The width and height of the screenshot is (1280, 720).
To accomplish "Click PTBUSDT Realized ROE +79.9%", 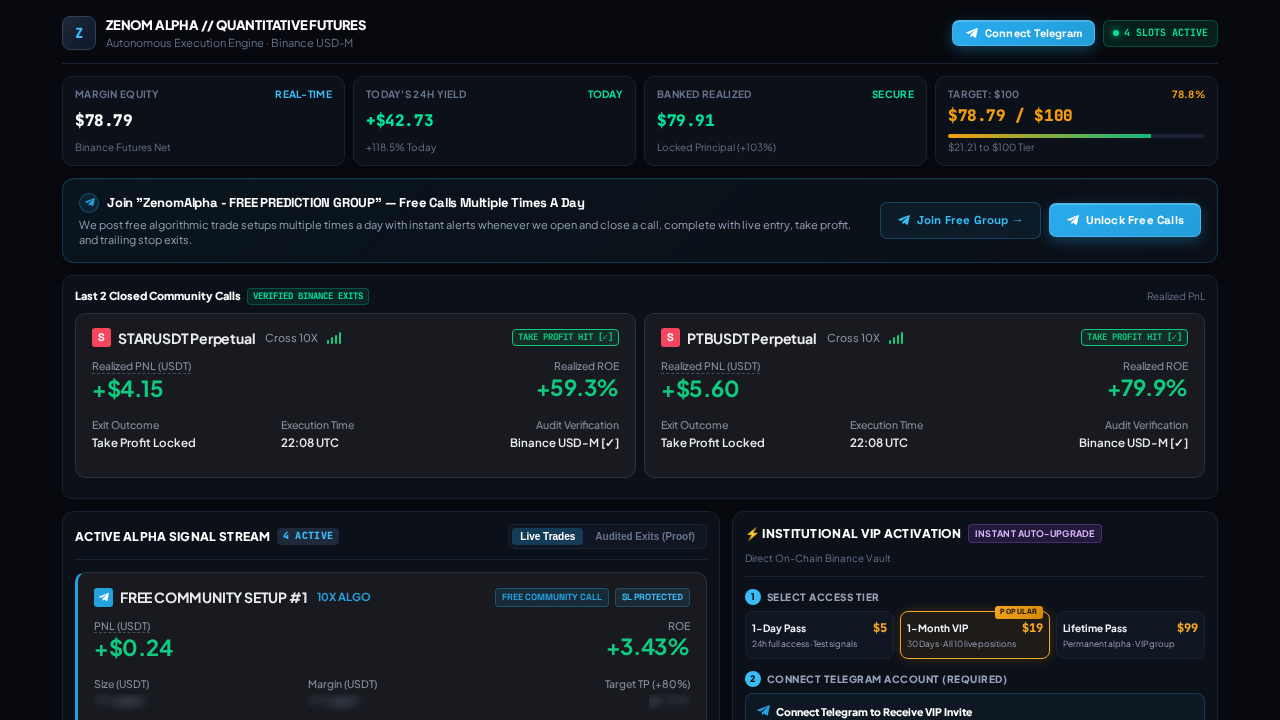I will click(1147, 388).
